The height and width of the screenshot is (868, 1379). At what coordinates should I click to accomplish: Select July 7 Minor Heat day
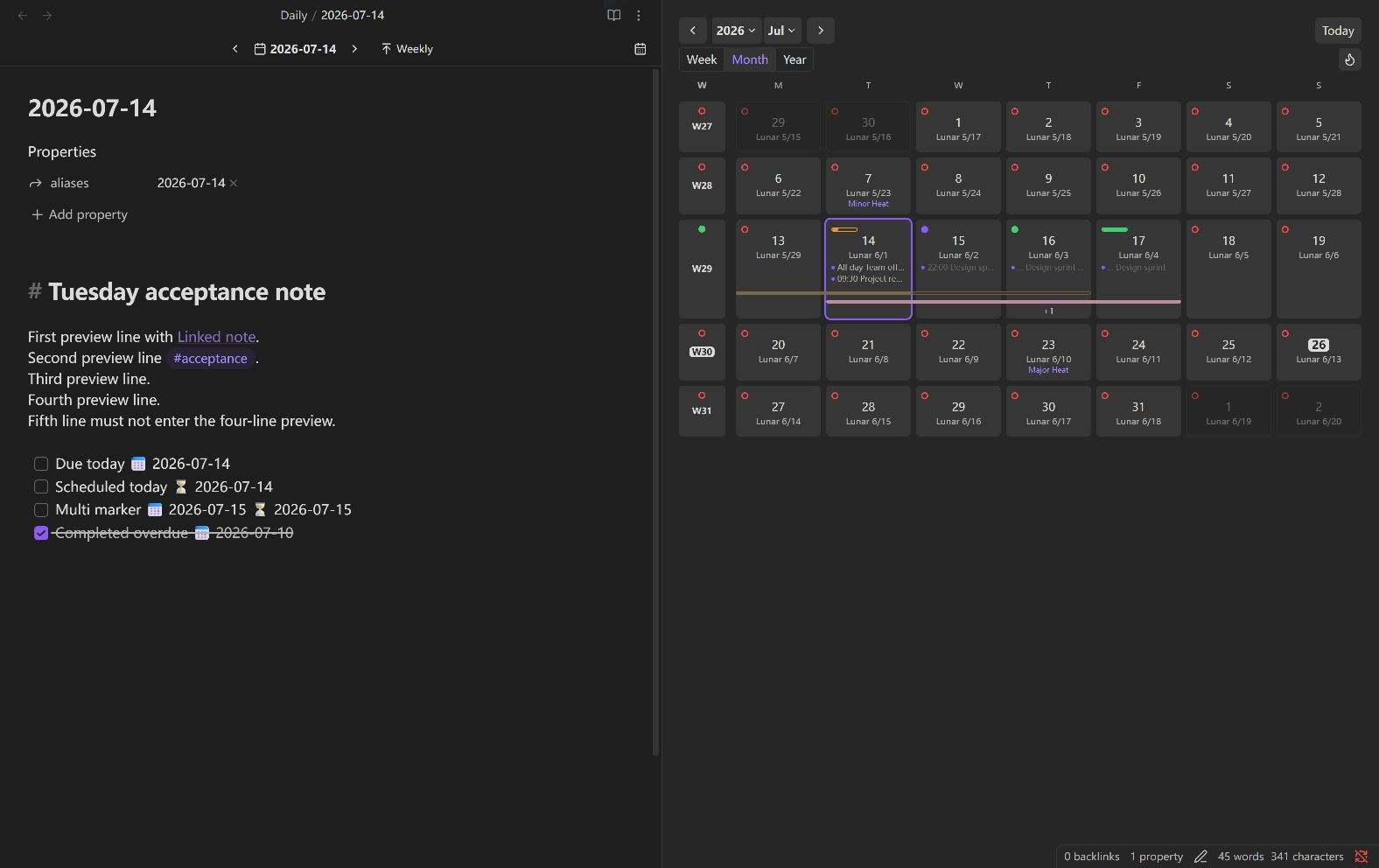pyautogui.click(x=868, y=185)
